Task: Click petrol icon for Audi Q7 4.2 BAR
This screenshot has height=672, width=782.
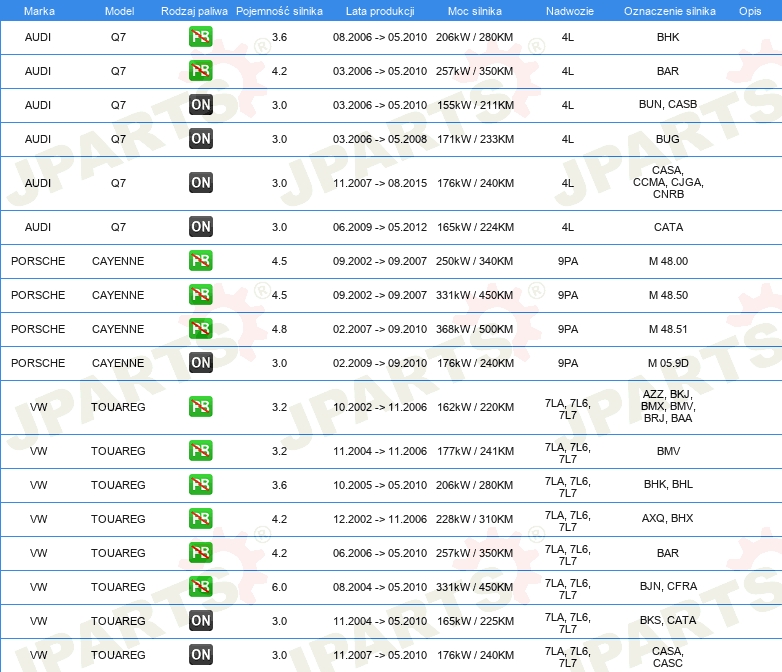Action: (x=200, y=71)
